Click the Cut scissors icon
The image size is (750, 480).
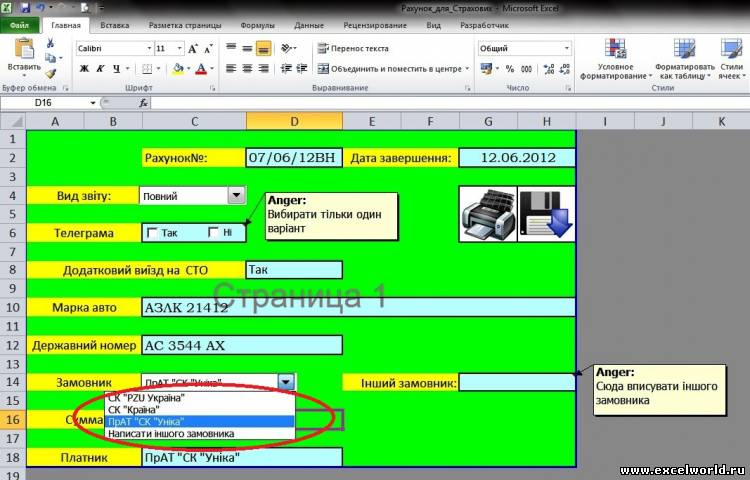pyautogui.click(x=50, y=44)
